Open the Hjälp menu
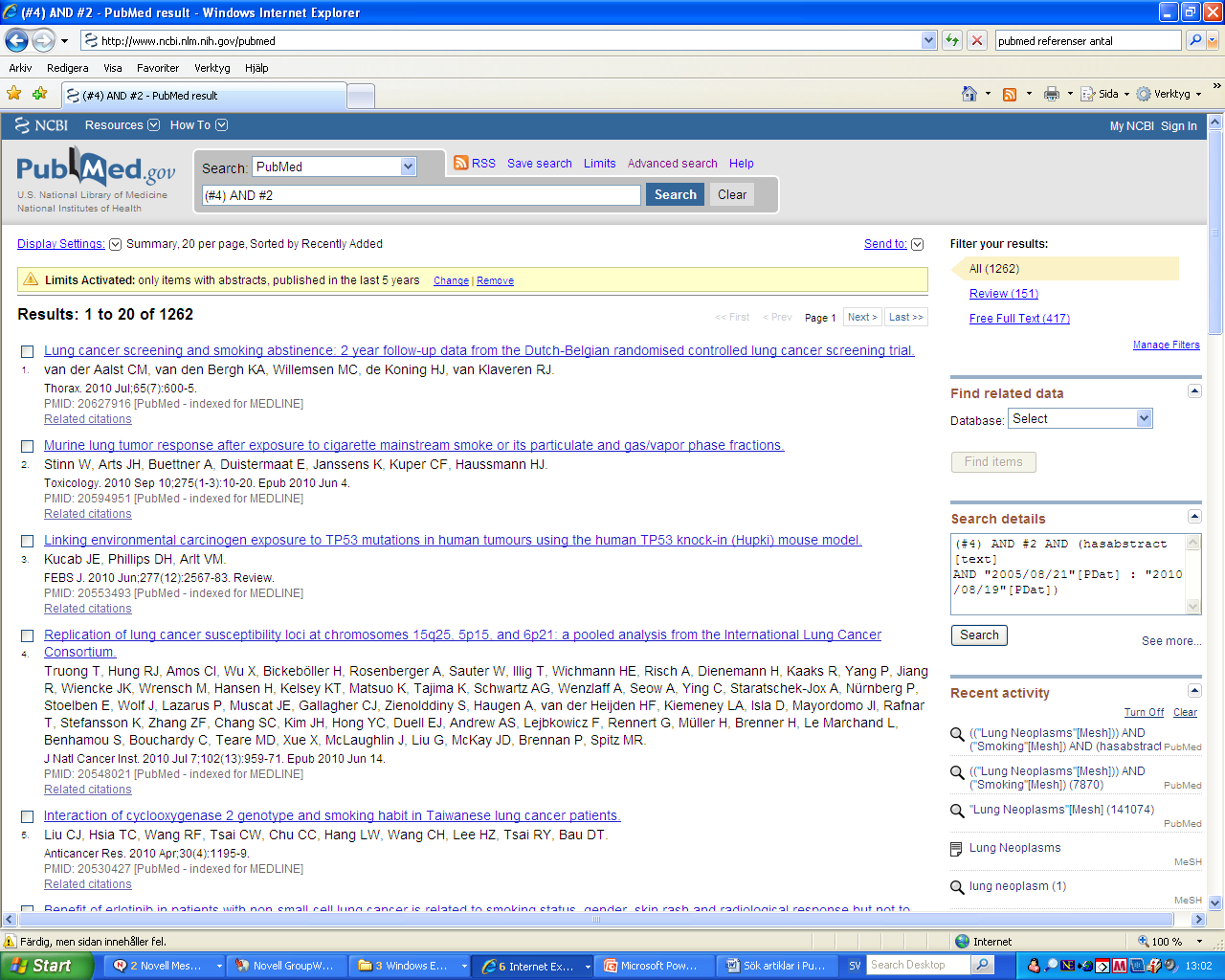This screenshot has width=1225, height=980. coord(256,68)
